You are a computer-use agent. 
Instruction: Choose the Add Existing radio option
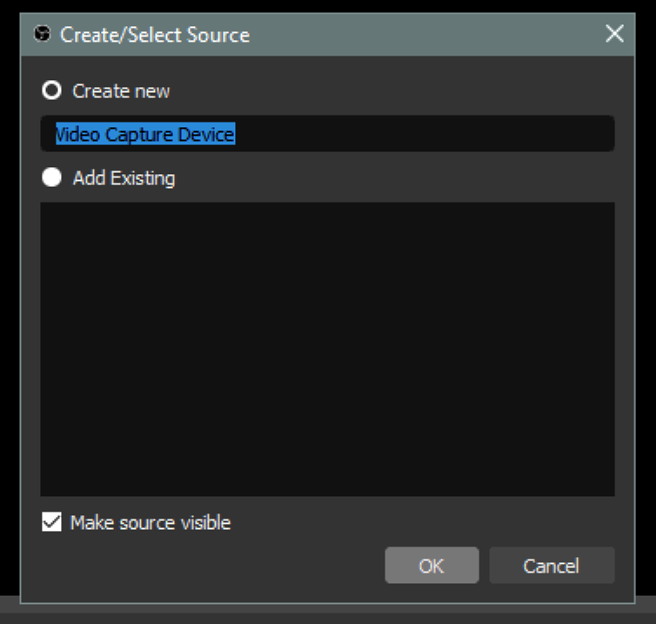(51, 178)
